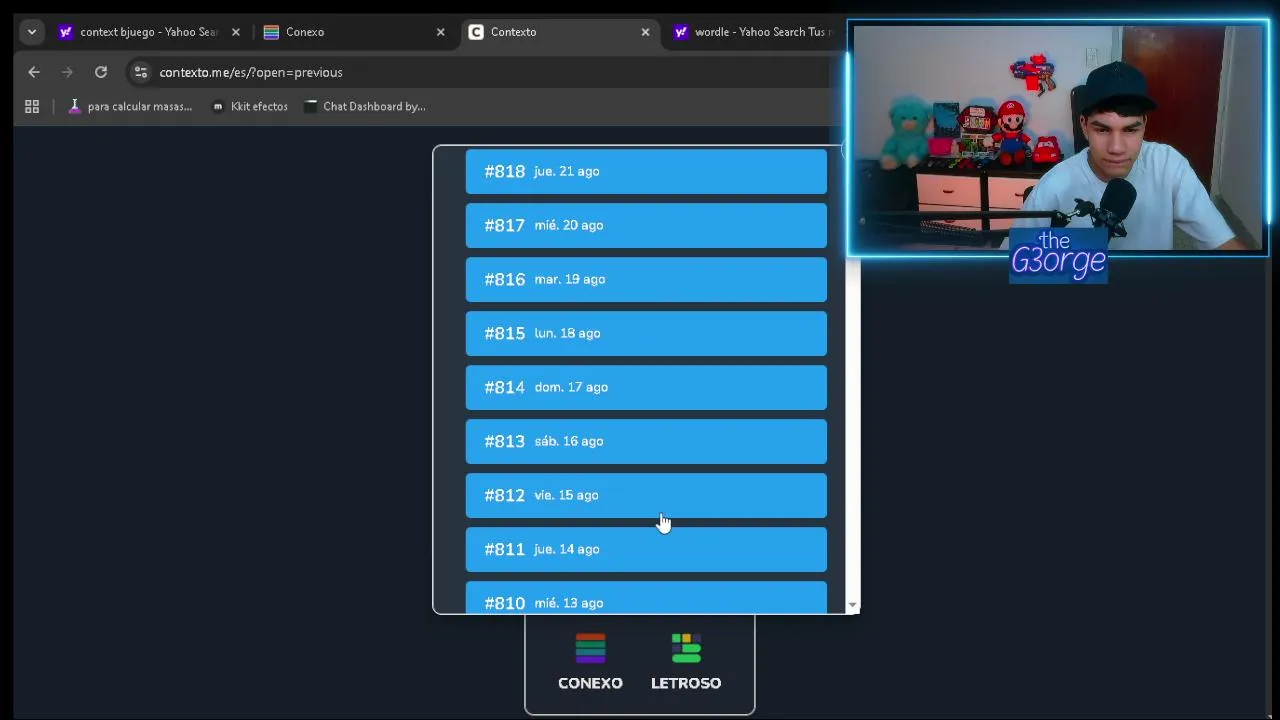Select game #814 dom. 17 ago
1280x720 pixels.
click(x=646, y=387)
